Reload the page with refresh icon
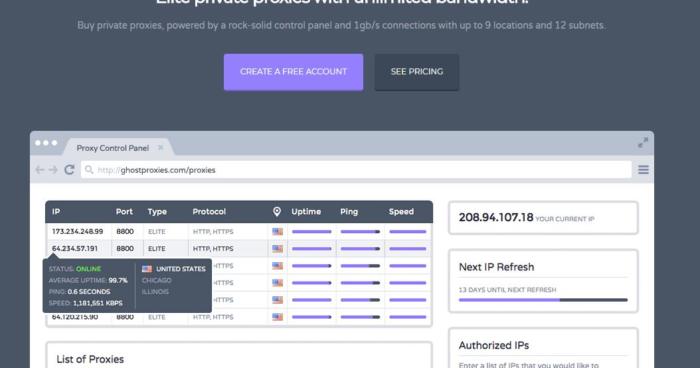700x368 pixels. (69, 170)
